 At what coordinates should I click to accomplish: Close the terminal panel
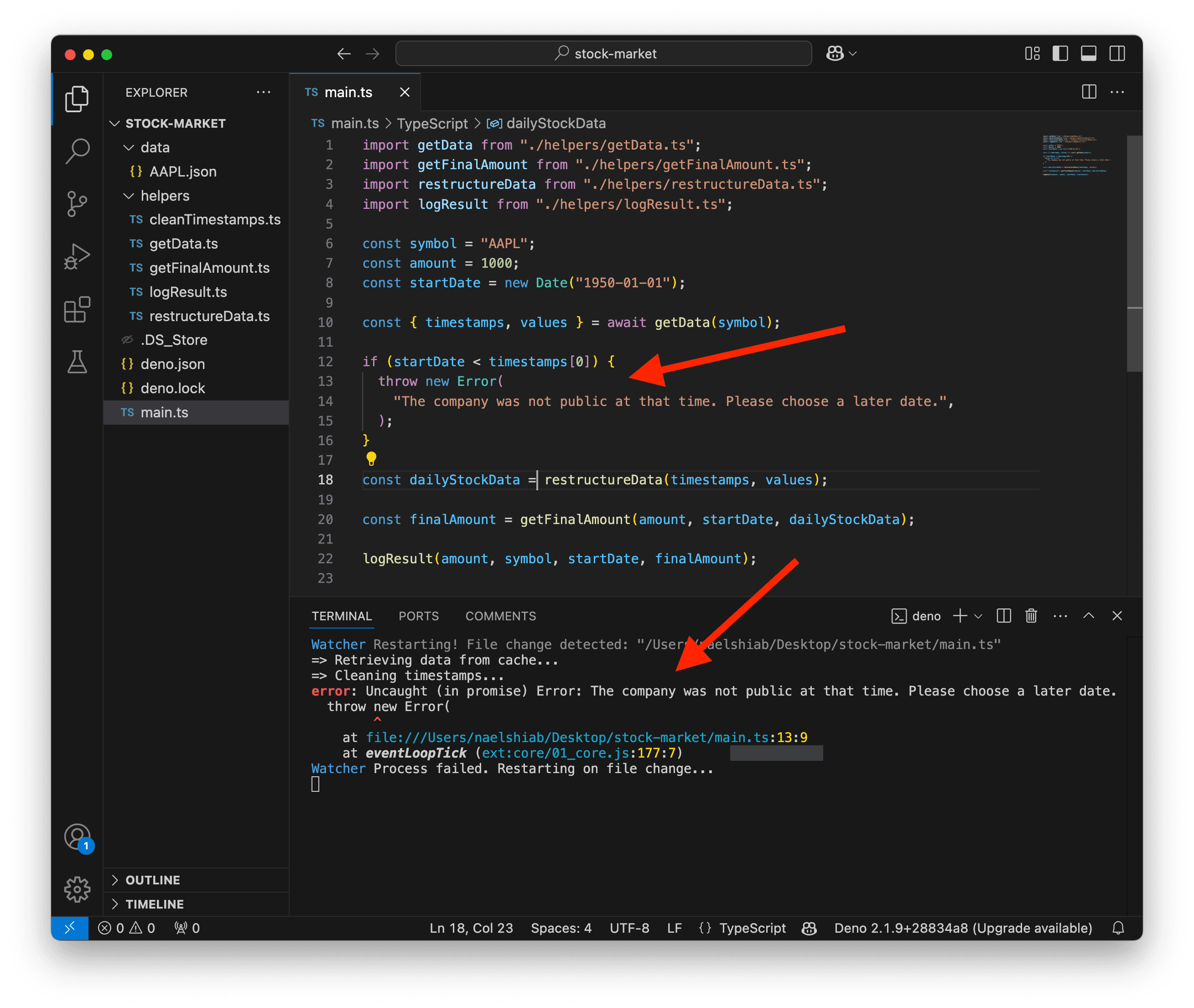[1117, 616]
